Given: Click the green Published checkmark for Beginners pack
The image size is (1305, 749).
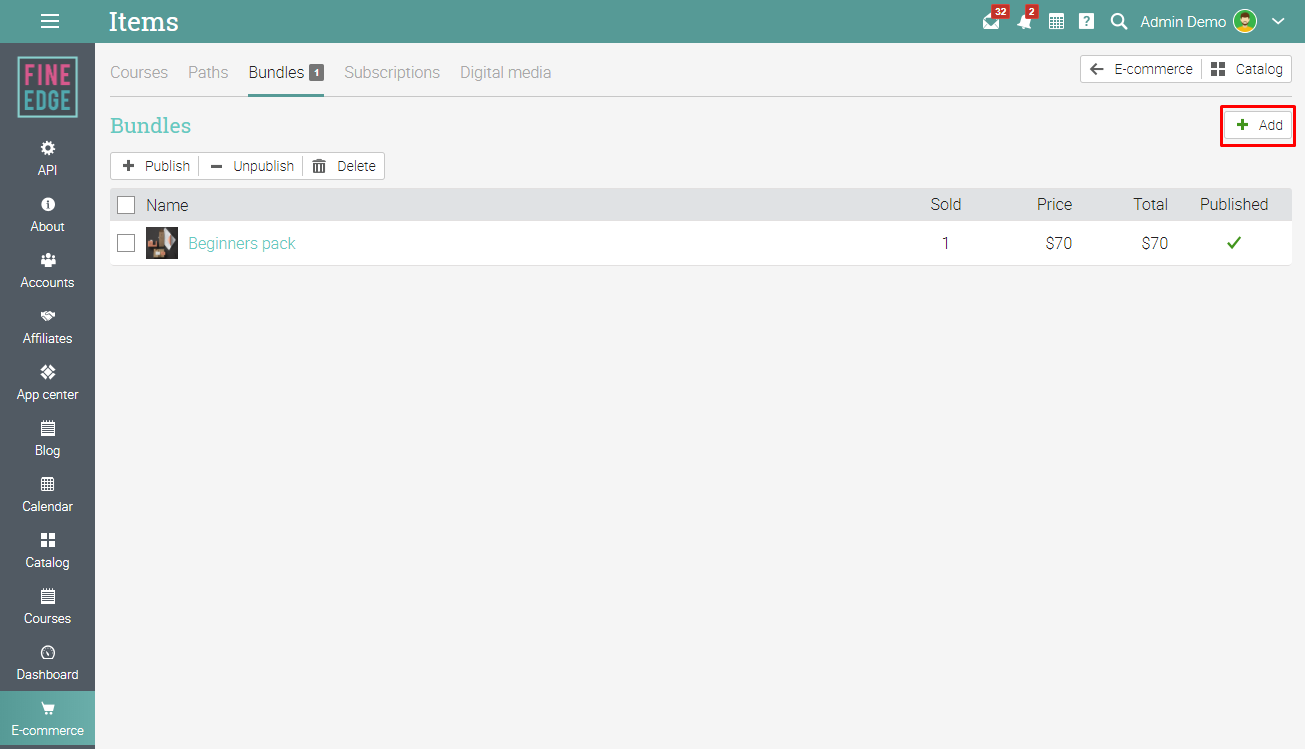Looking at the screenshot, I should [x=1234, y=243].
